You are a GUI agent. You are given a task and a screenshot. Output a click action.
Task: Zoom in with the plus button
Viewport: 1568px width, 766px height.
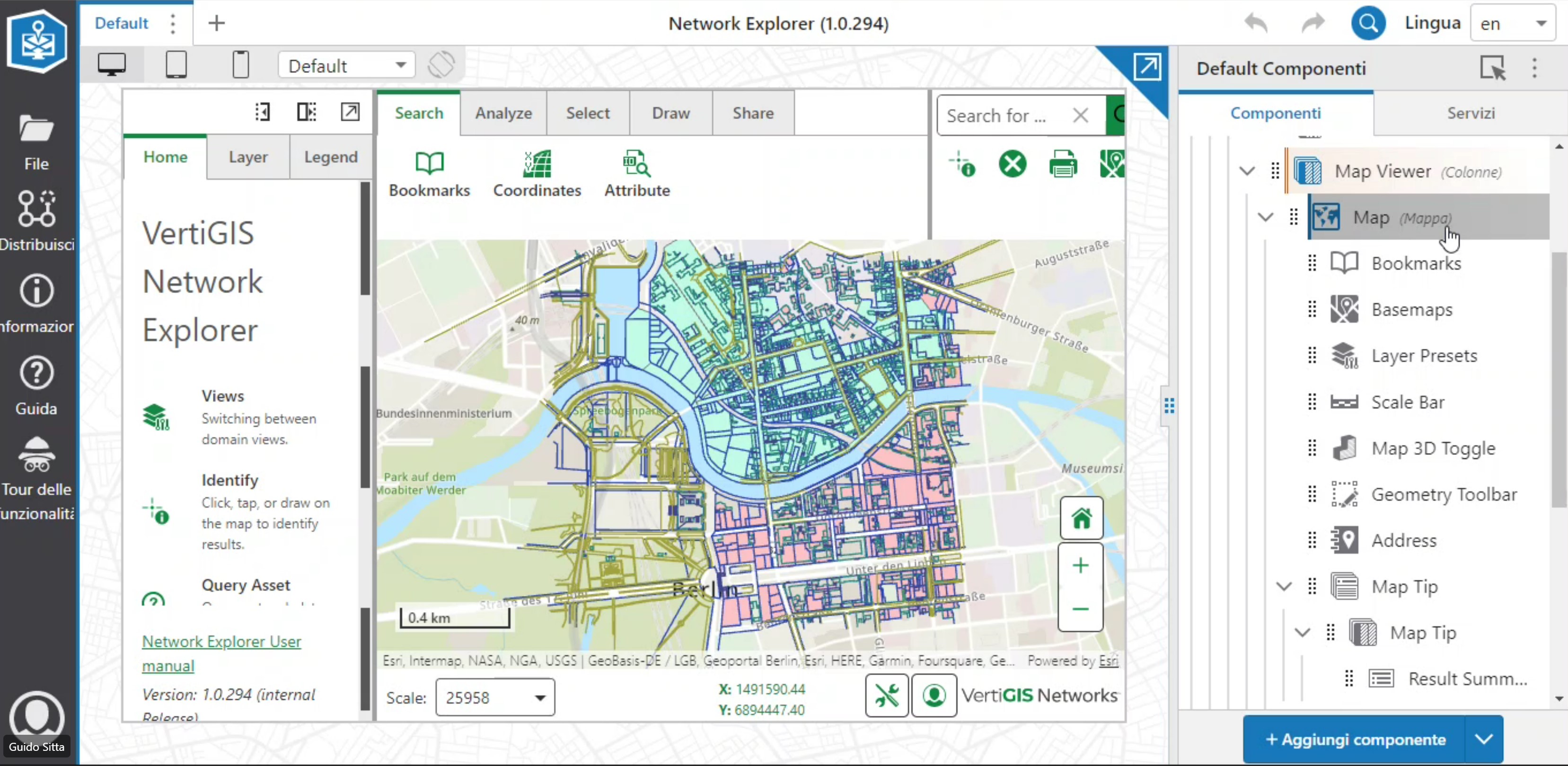click(x=1081, y=566)
